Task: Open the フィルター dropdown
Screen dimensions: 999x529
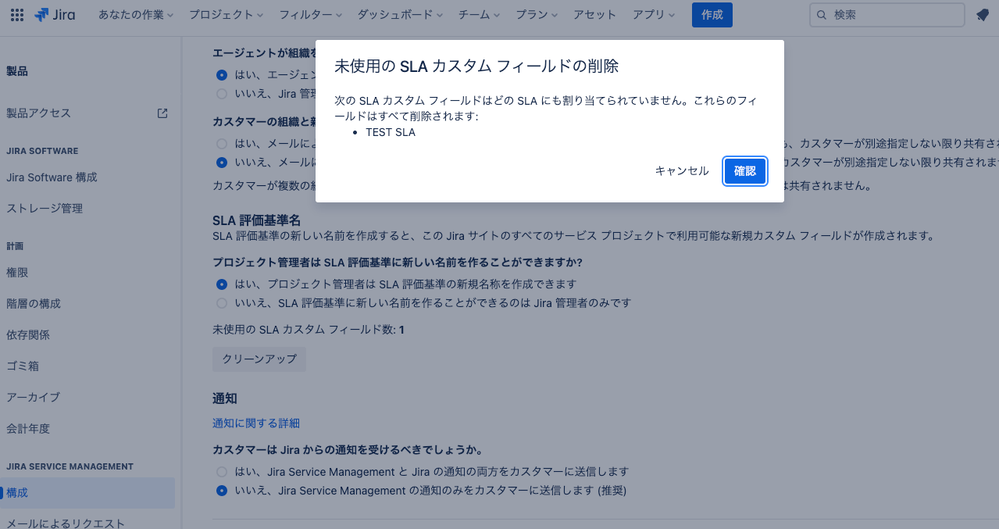Action: [310, 15]
